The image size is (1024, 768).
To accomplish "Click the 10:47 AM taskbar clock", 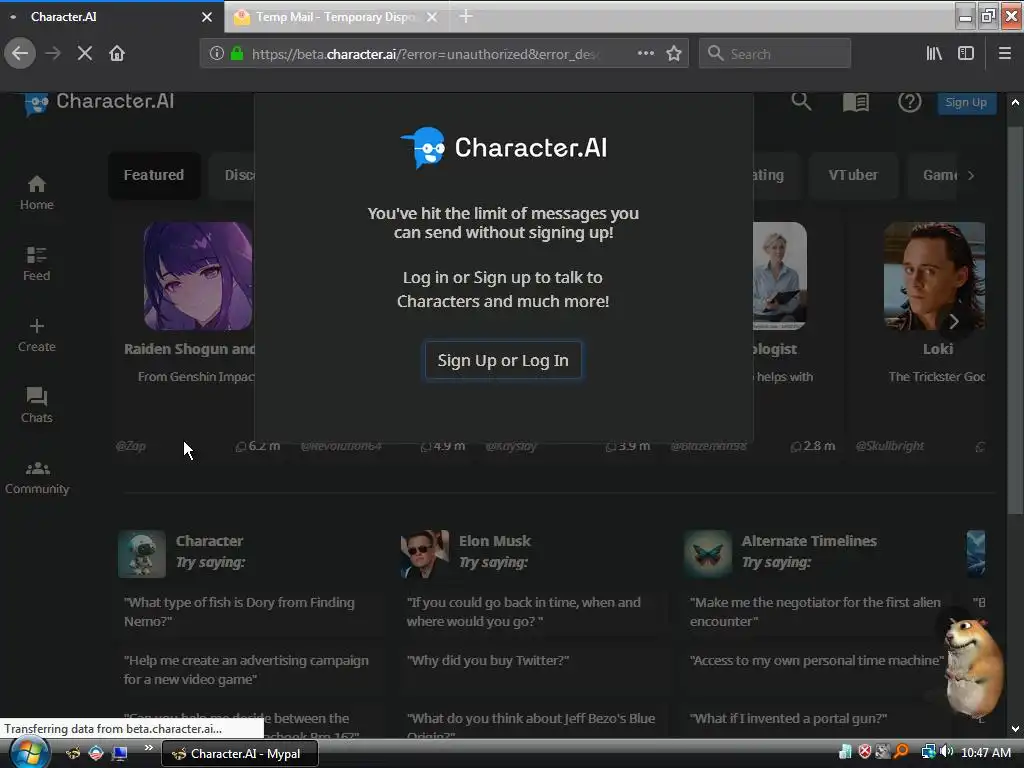I will (x=986, y=753).
